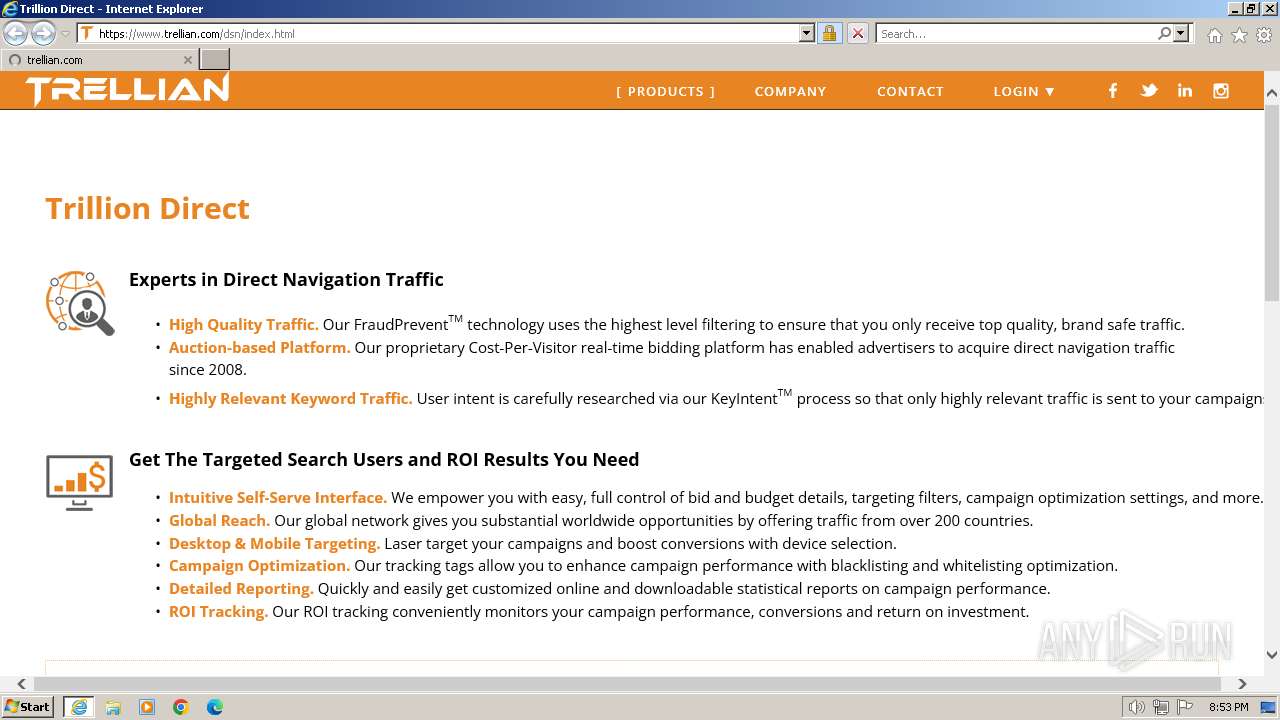Click the direct navigation globe magnifier icon

tap(80, 302)
